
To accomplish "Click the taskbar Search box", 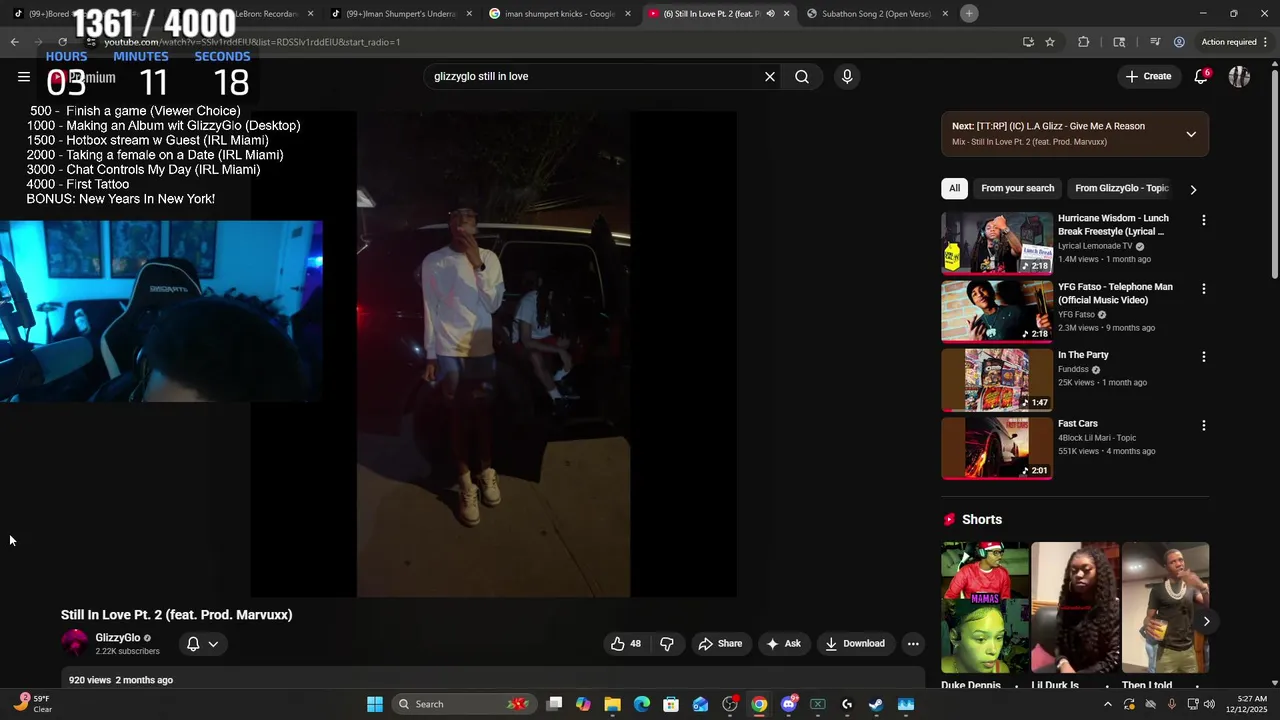I will click(463, 704).
